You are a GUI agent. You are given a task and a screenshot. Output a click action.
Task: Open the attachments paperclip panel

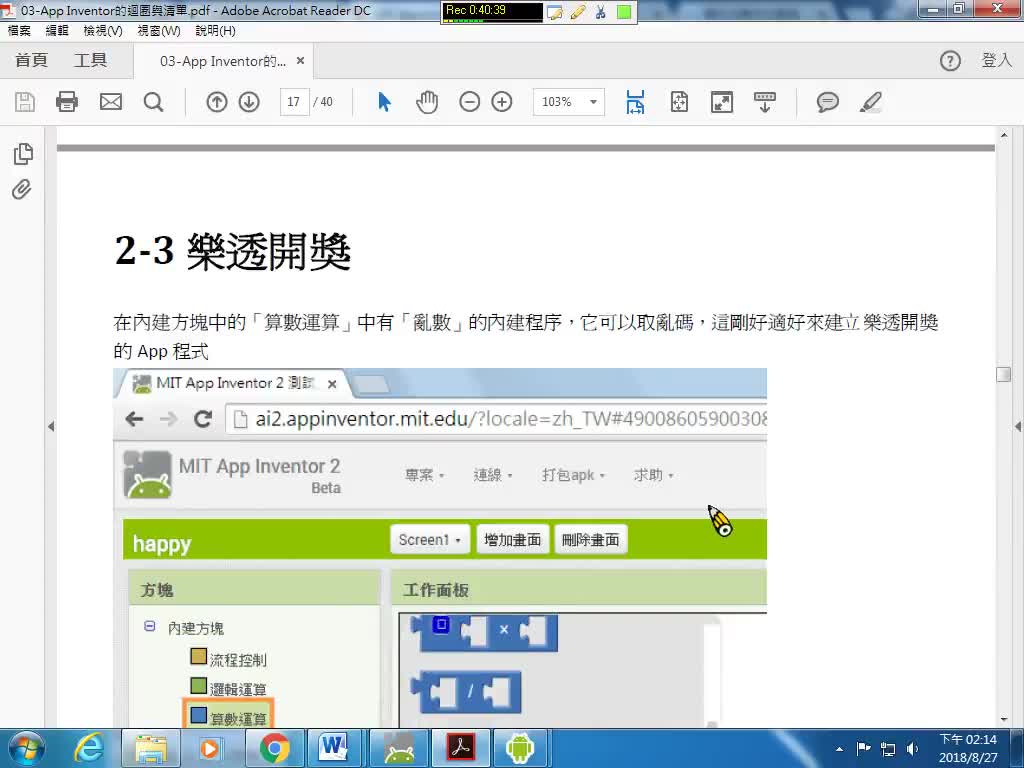coord(21,189)
